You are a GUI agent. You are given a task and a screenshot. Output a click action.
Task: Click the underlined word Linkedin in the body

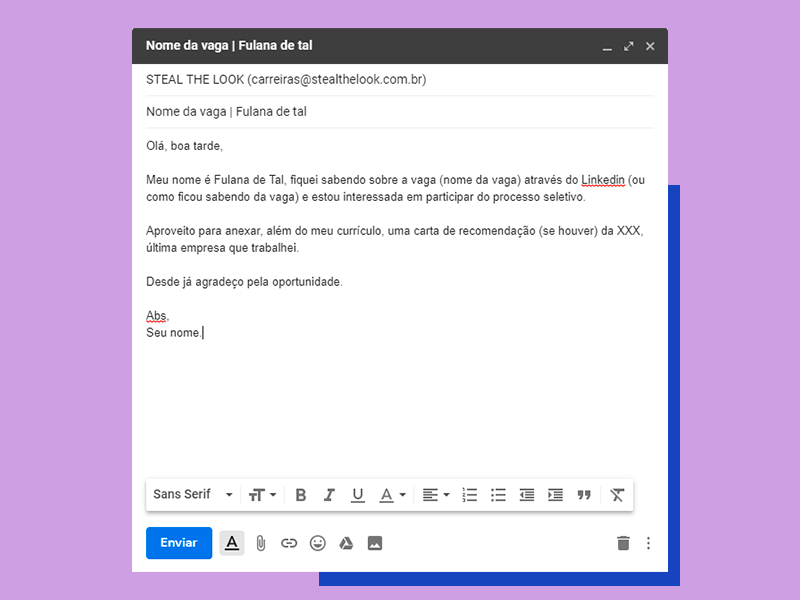tap(603, 180)
